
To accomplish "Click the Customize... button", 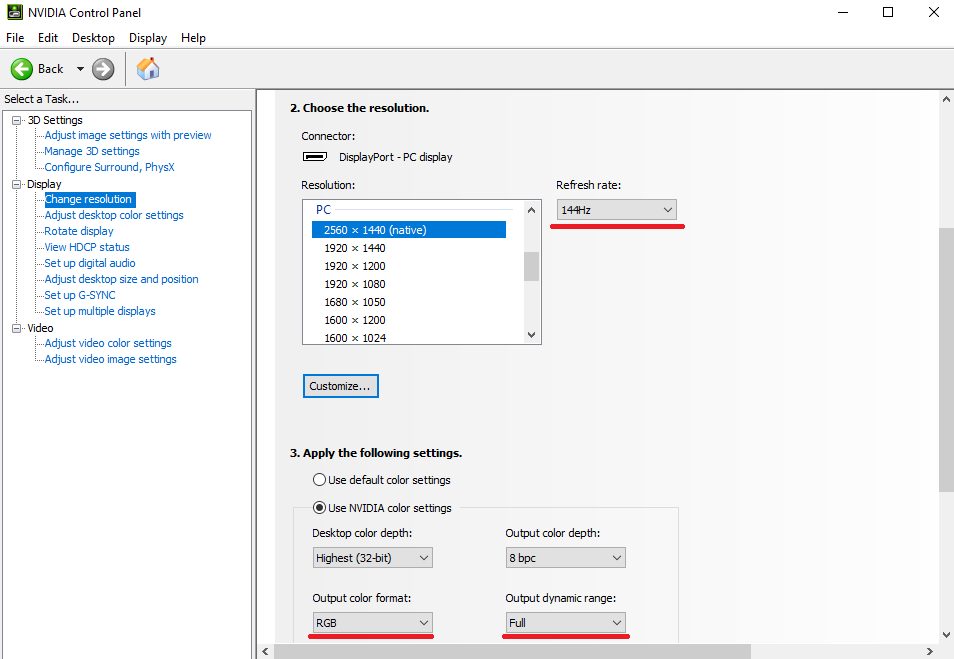I will click(341, 386).
